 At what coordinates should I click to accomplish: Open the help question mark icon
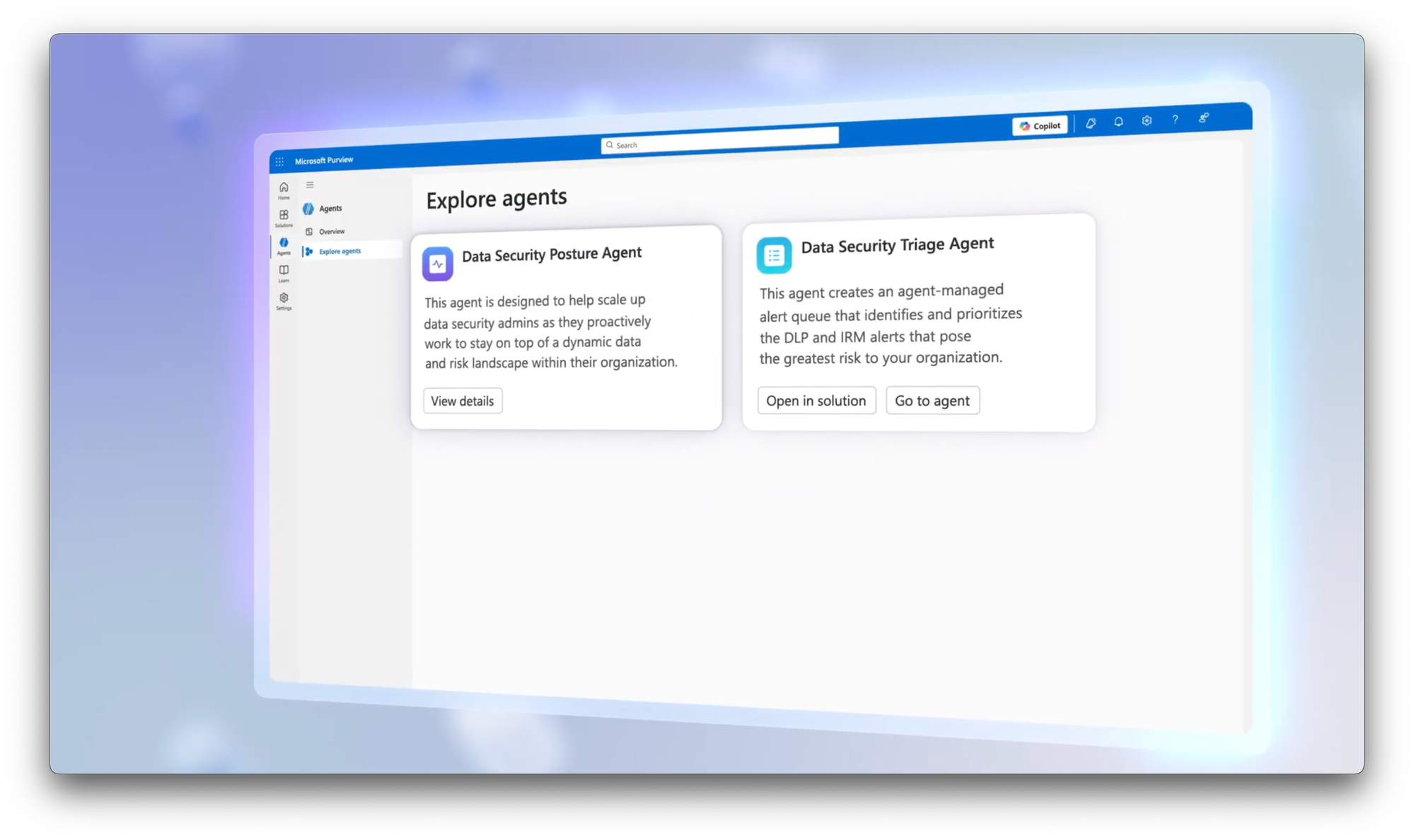pyautogui.click(x=1175, y=119)
